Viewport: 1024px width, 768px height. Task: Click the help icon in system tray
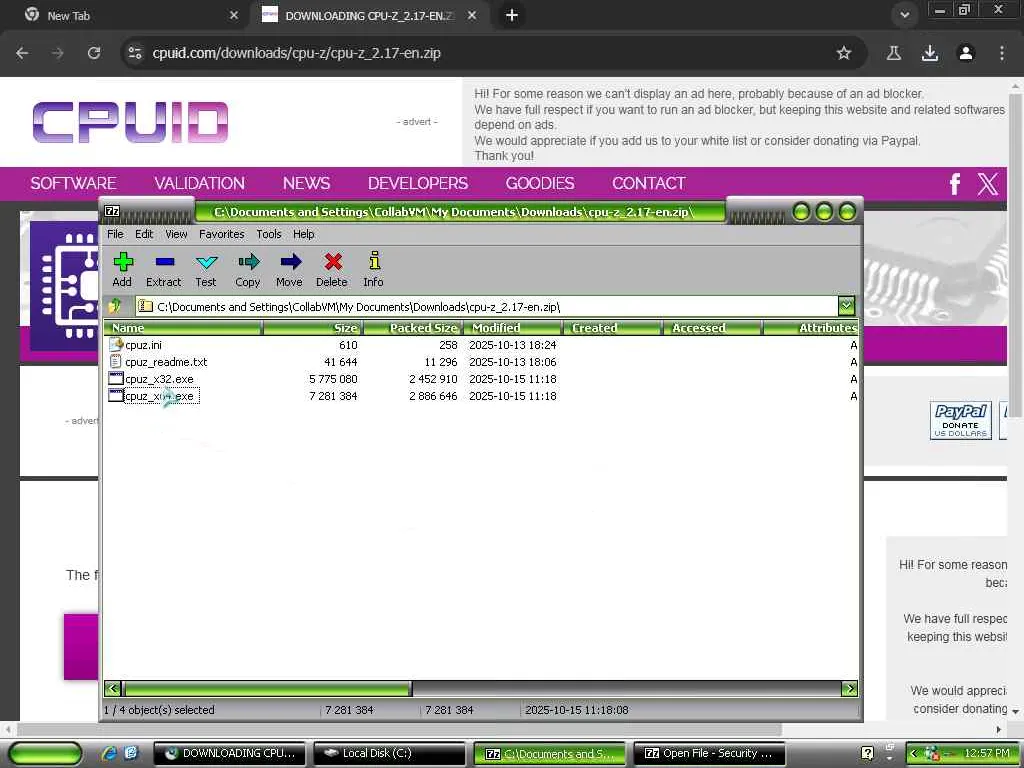point(867,754)
